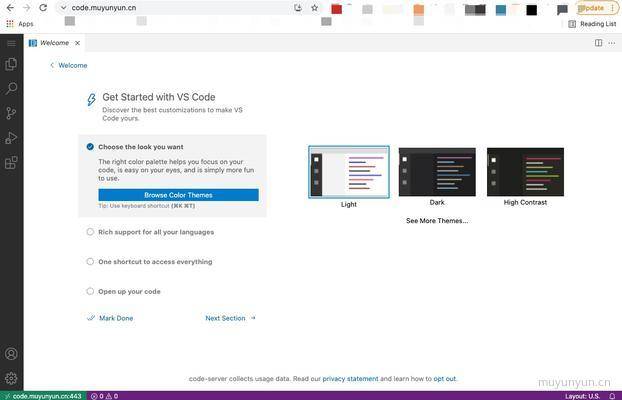Open notifications bell in status bar
The width and height of the screenshot is (622, 400).
(612, 396)
